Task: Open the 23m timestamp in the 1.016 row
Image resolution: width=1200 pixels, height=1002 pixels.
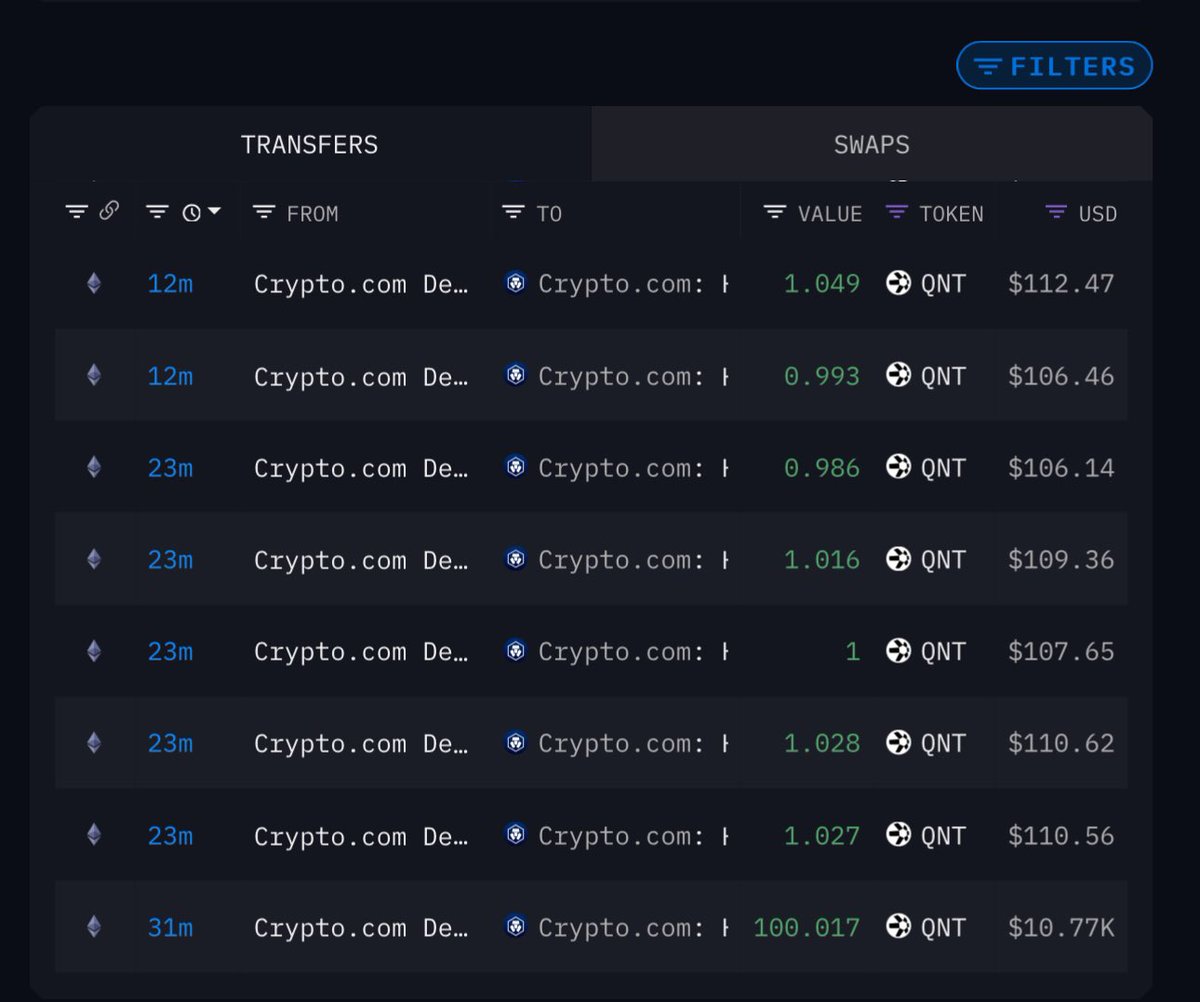Action: [x=170, y=560]
